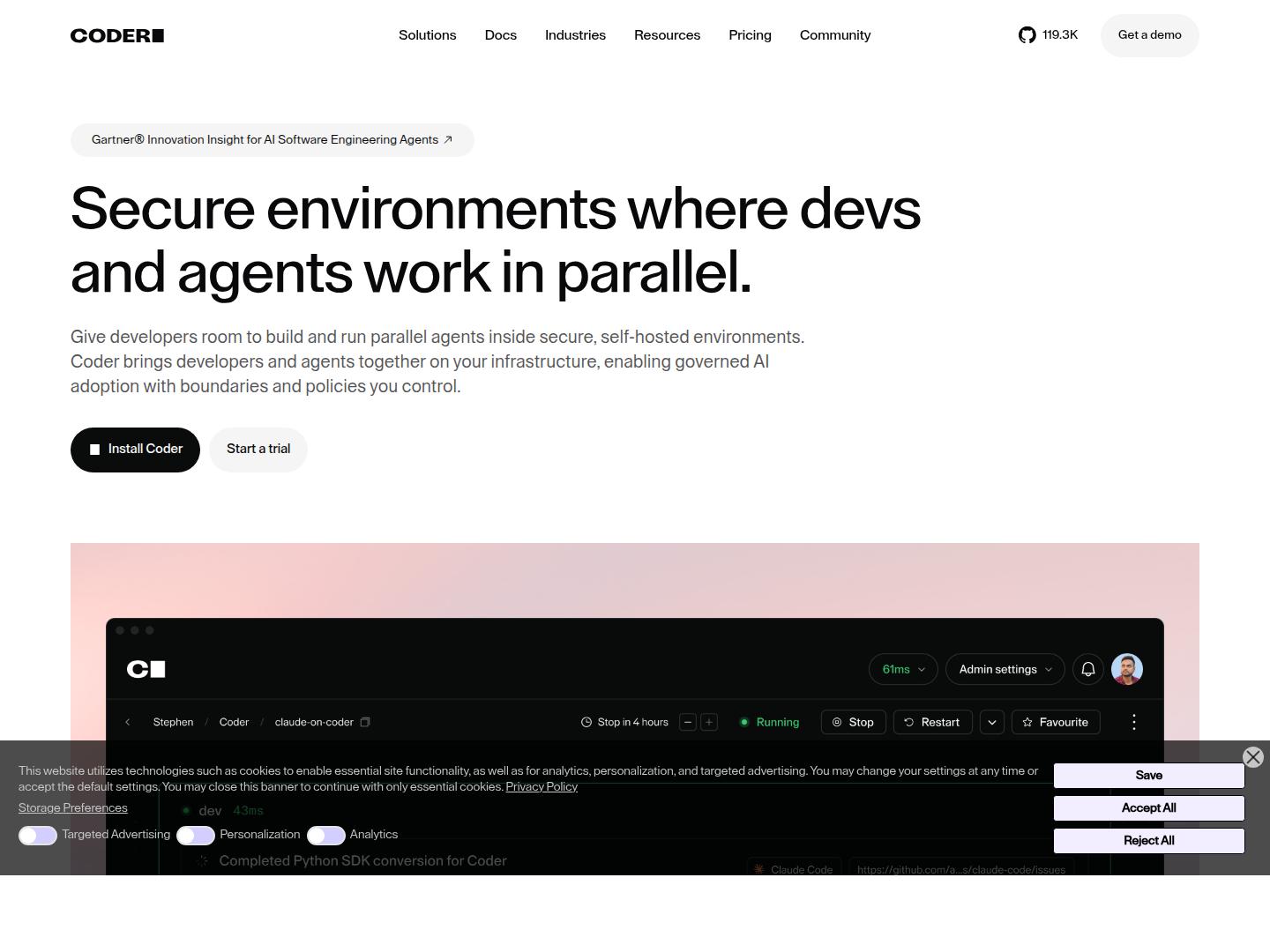The width and height of the screenshot is (1270, 952).
Task: Open the Privacy Policy link
Action: tap(542, 787)
